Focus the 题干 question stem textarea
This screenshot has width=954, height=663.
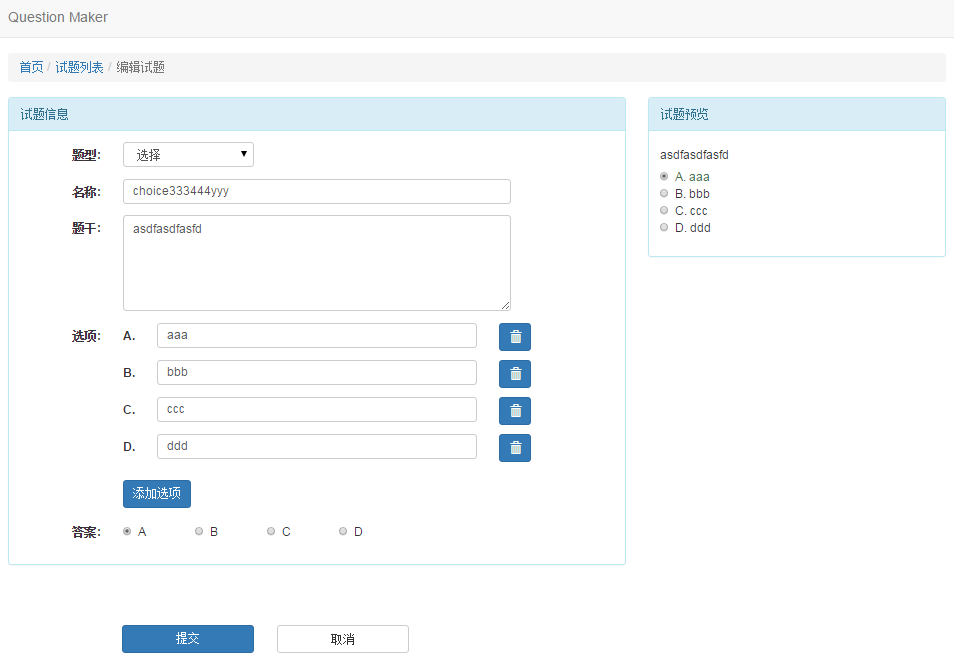316,263
